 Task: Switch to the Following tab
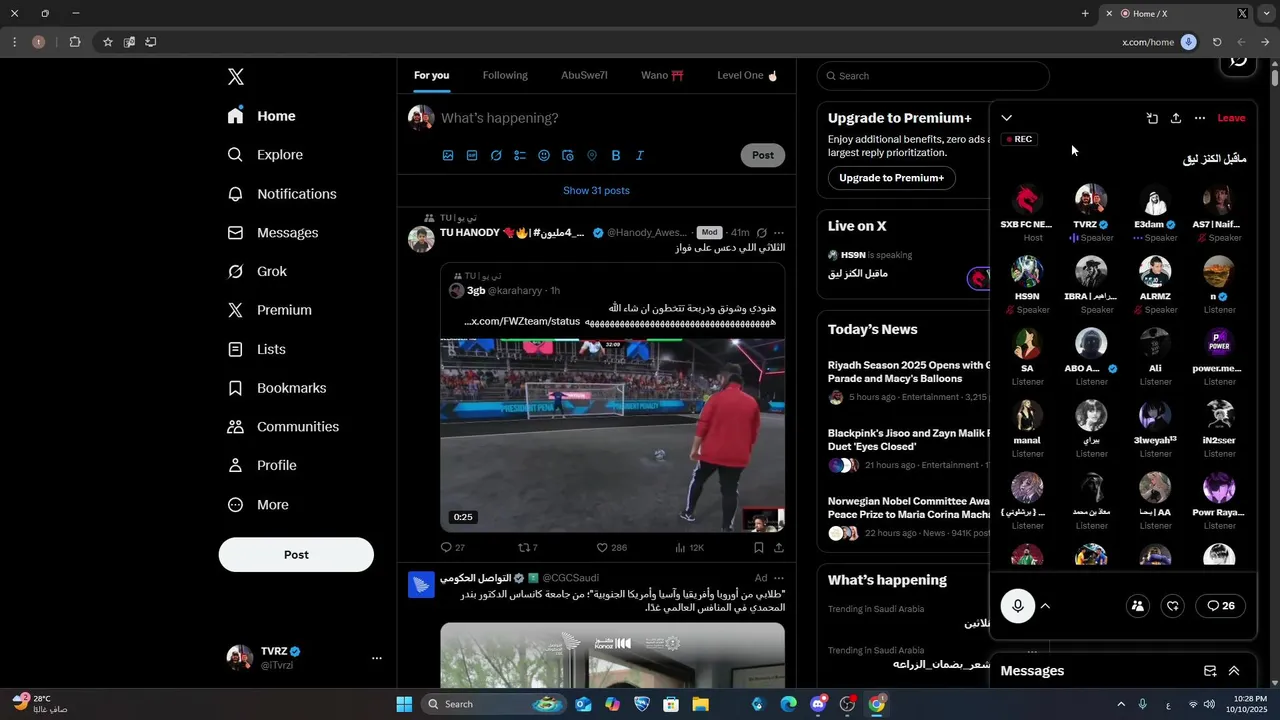coord(505,76)
